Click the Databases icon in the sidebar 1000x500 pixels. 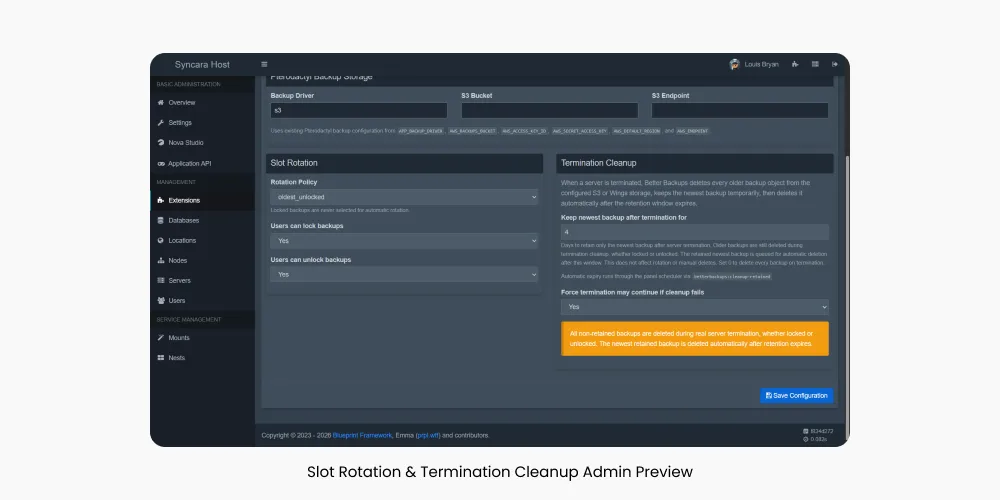[x=161, y=221]
